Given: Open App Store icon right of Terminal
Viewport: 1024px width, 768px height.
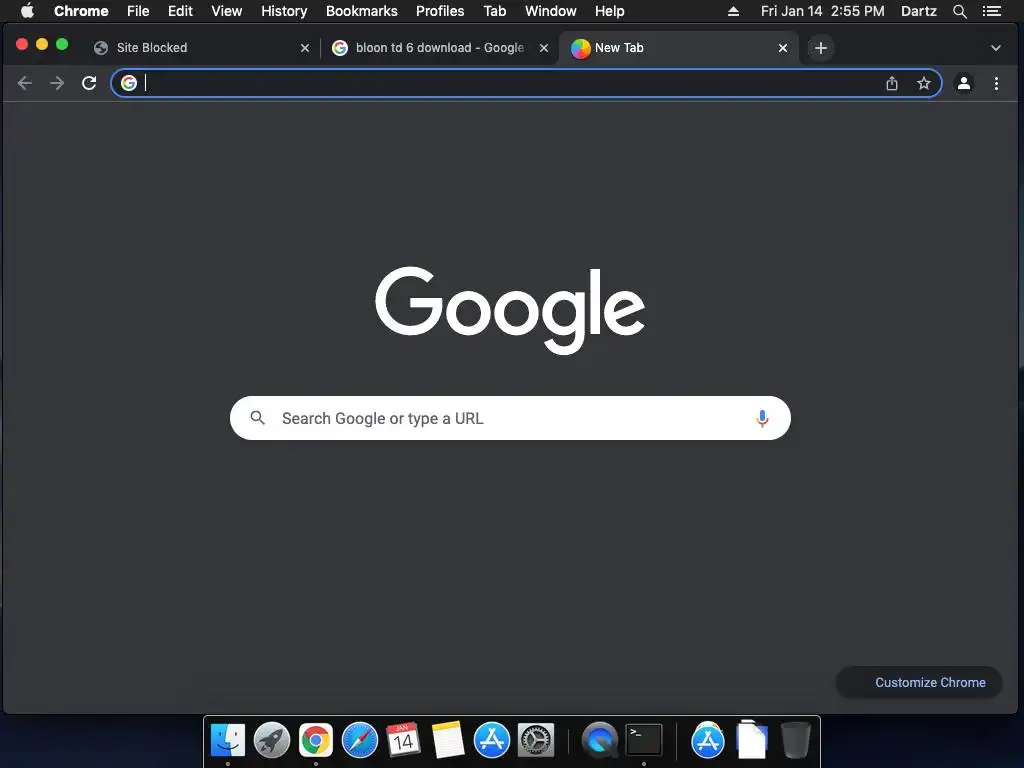Looking at the screenshot, I should (x=708, y=740).
